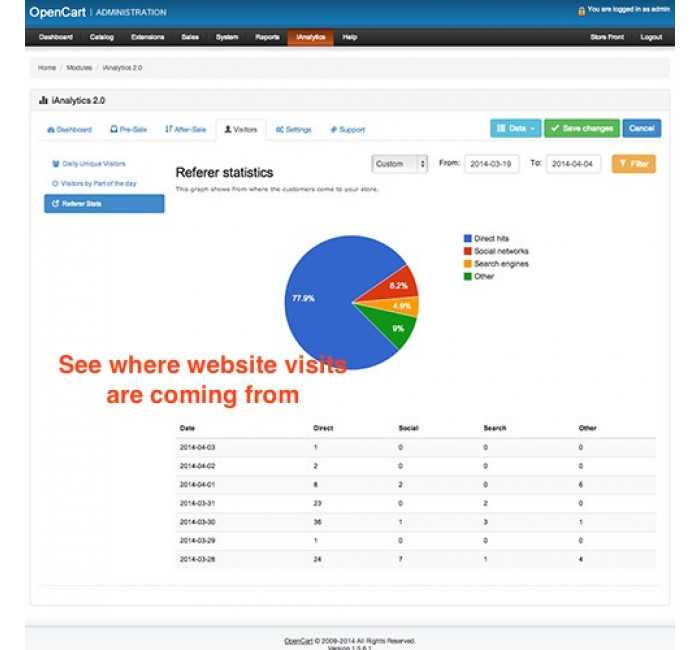Open the Dashboard top menu
700x650 pixels.
tap(56, 37)
